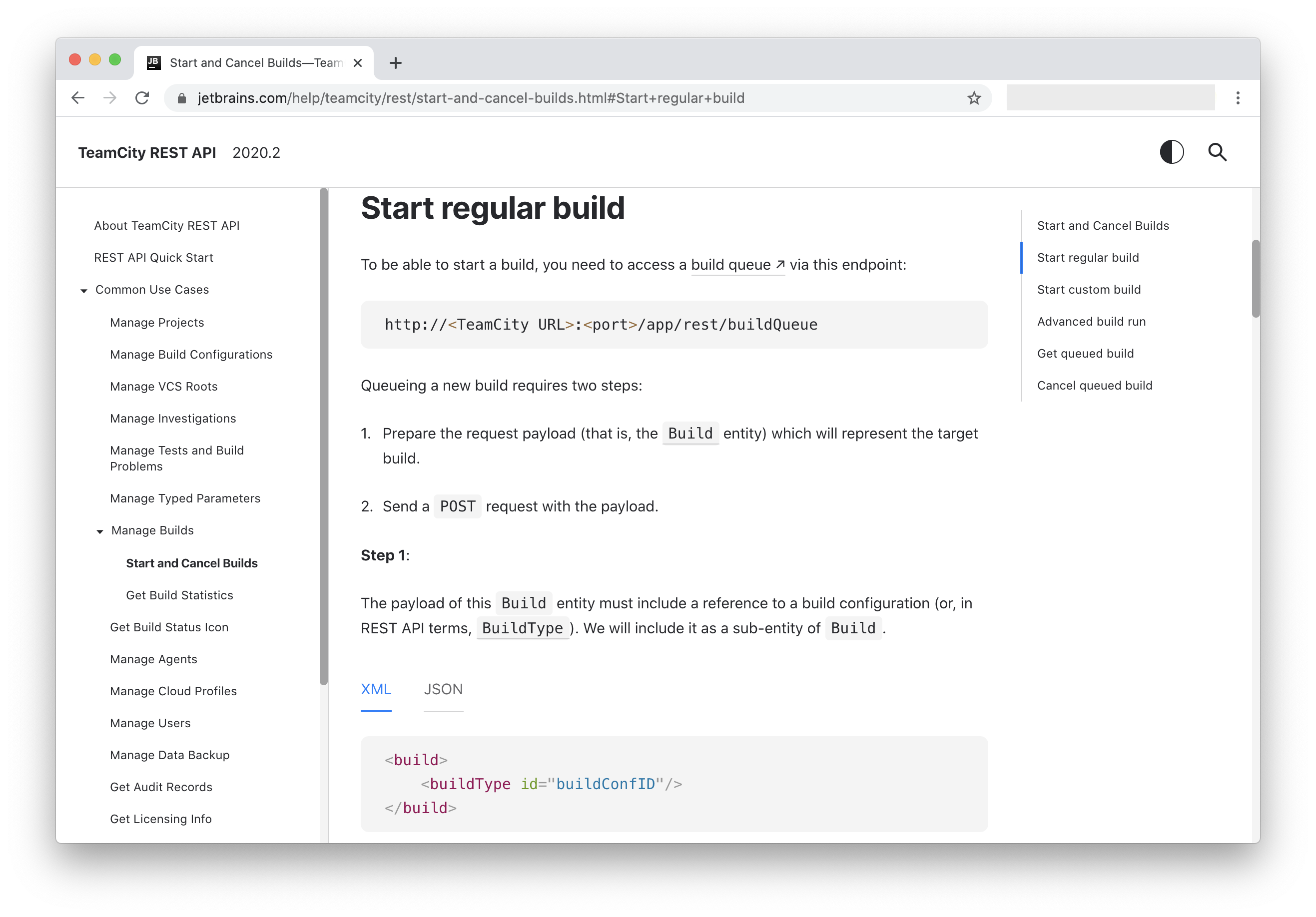Open Get Licensing Info in the sidebar
Image resolution: width=1316 pixels, height=917 pixels.
pyautogui.click(x=161, y=819)
